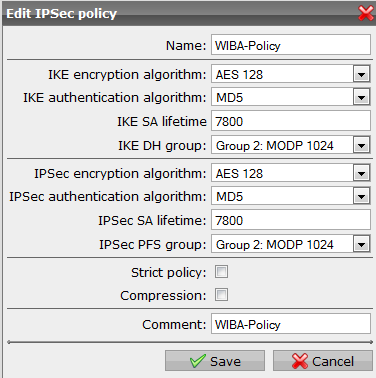376x378 pixels.
Task: Click IKE DH Group 2: MODP 1024 value
Action: click(x=275, y=146)
